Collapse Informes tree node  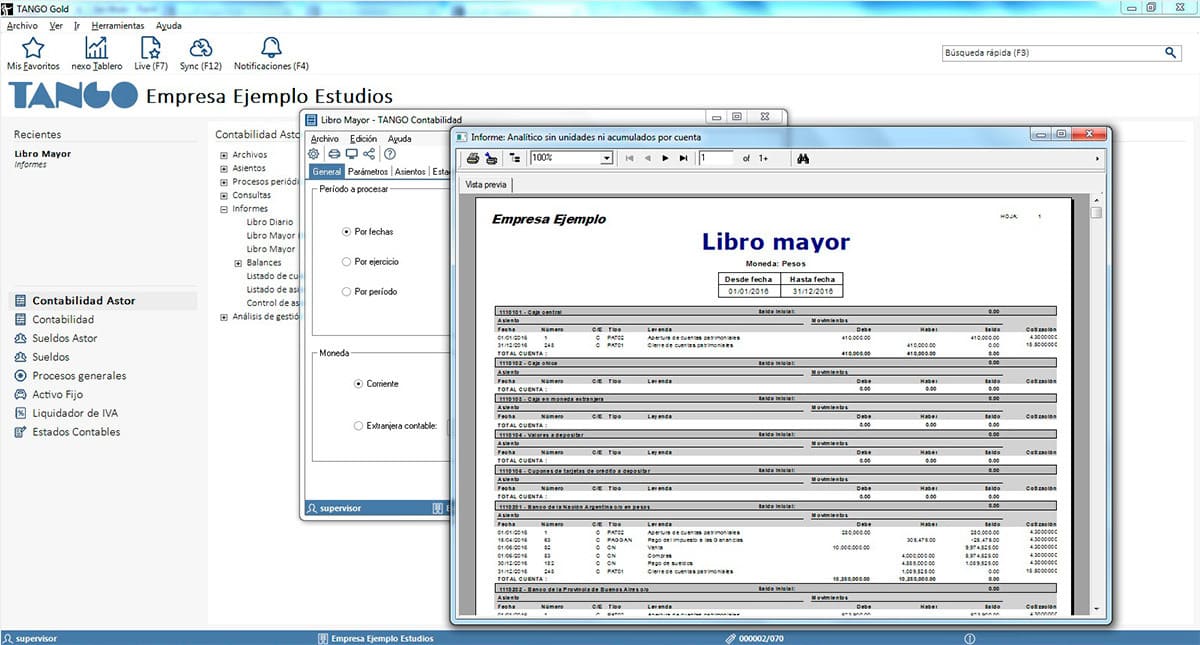click(x=223, y=209)
